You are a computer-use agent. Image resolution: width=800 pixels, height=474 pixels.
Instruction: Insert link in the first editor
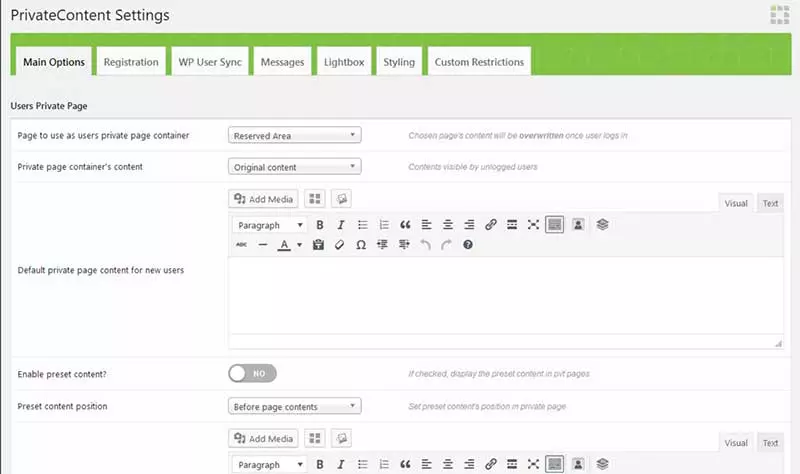(x=491, y=225)
